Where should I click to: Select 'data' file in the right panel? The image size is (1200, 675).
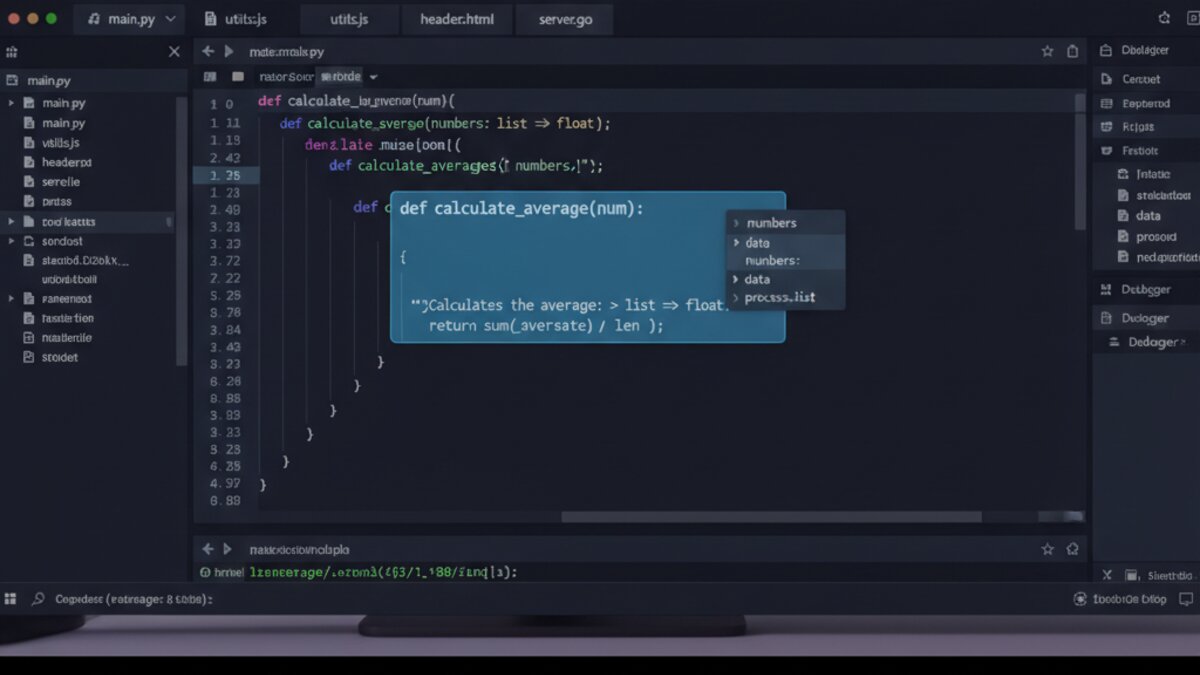1148,215
